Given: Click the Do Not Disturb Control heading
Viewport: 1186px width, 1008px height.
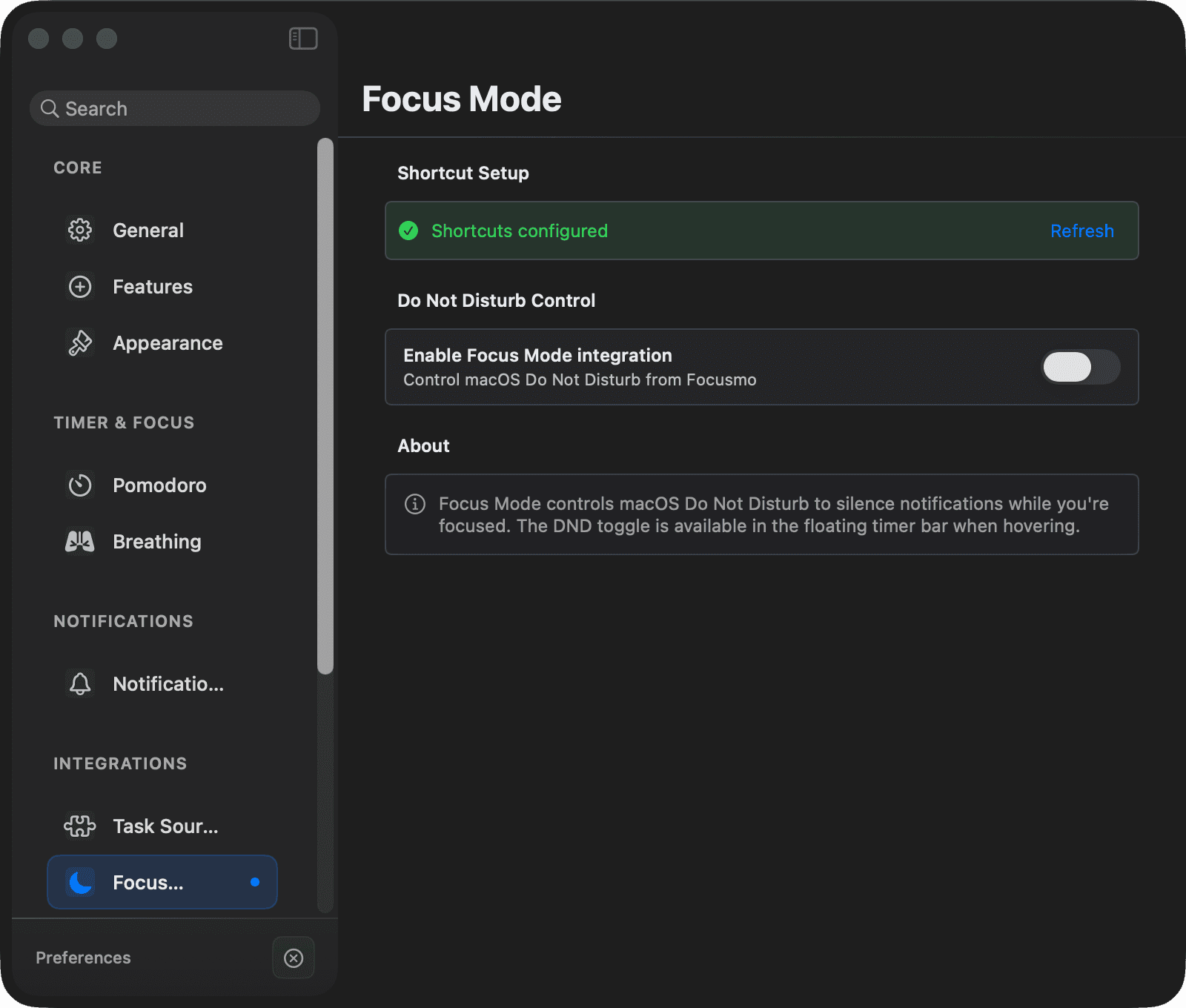Looking at the screenshot, I should point(497,300).
